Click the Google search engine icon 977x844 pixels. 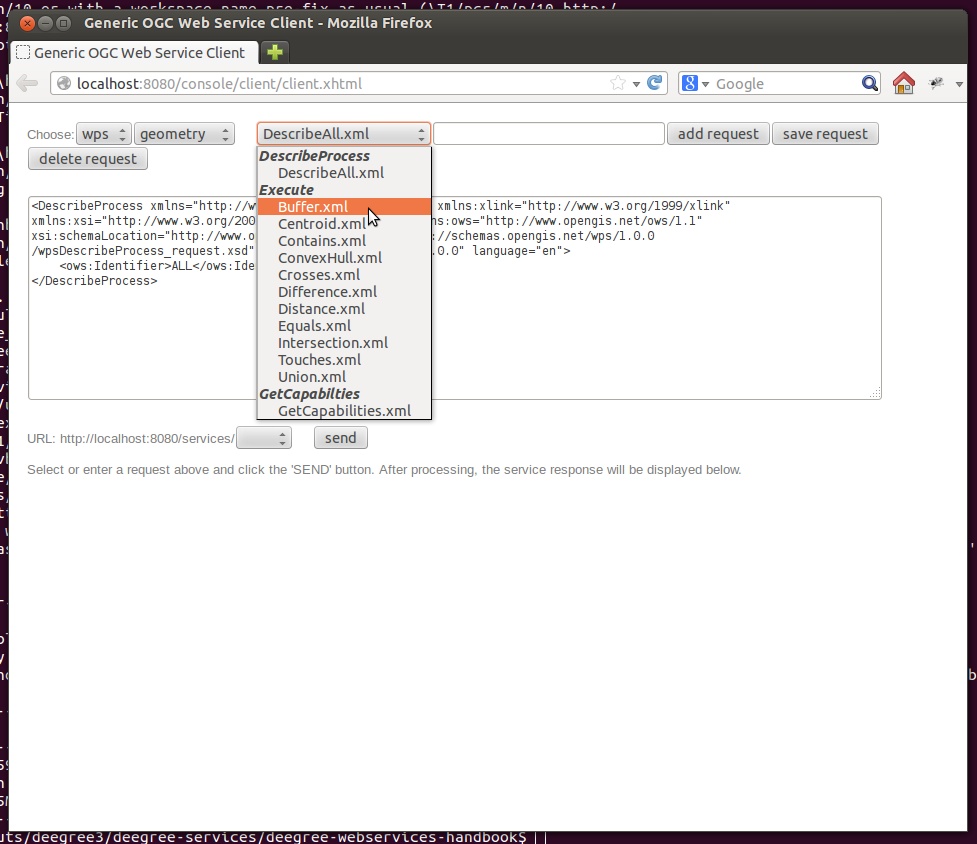coord(690,83)
